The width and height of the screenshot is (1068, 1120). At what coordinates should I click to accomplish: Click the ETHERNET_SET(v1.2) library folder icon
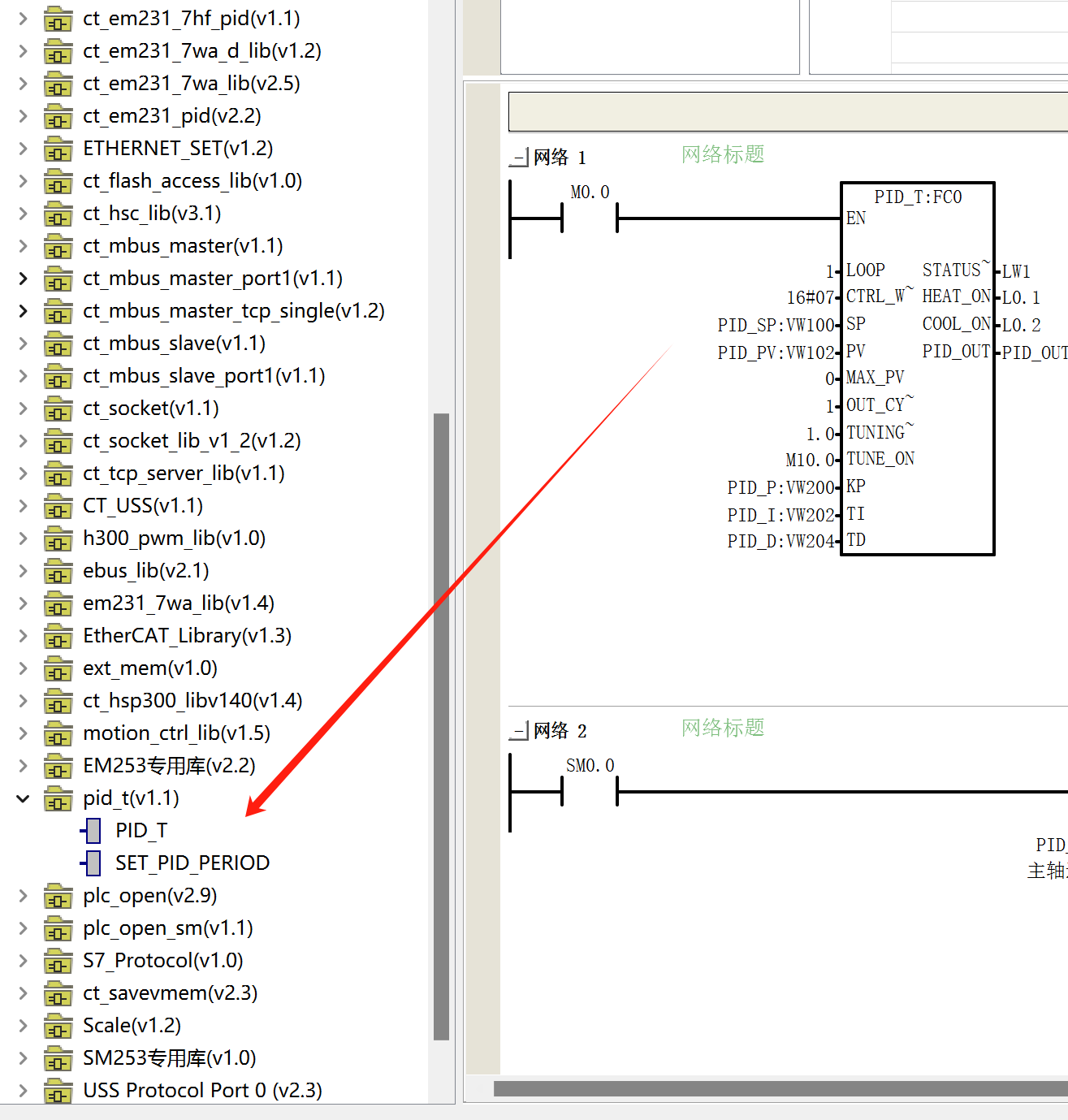point(58,149)
